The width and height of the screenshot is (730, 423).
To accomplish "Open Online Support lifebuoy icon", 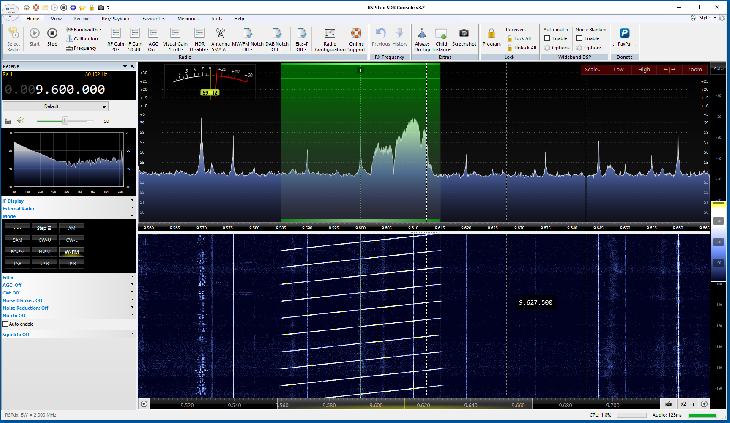I will (356, 34).
